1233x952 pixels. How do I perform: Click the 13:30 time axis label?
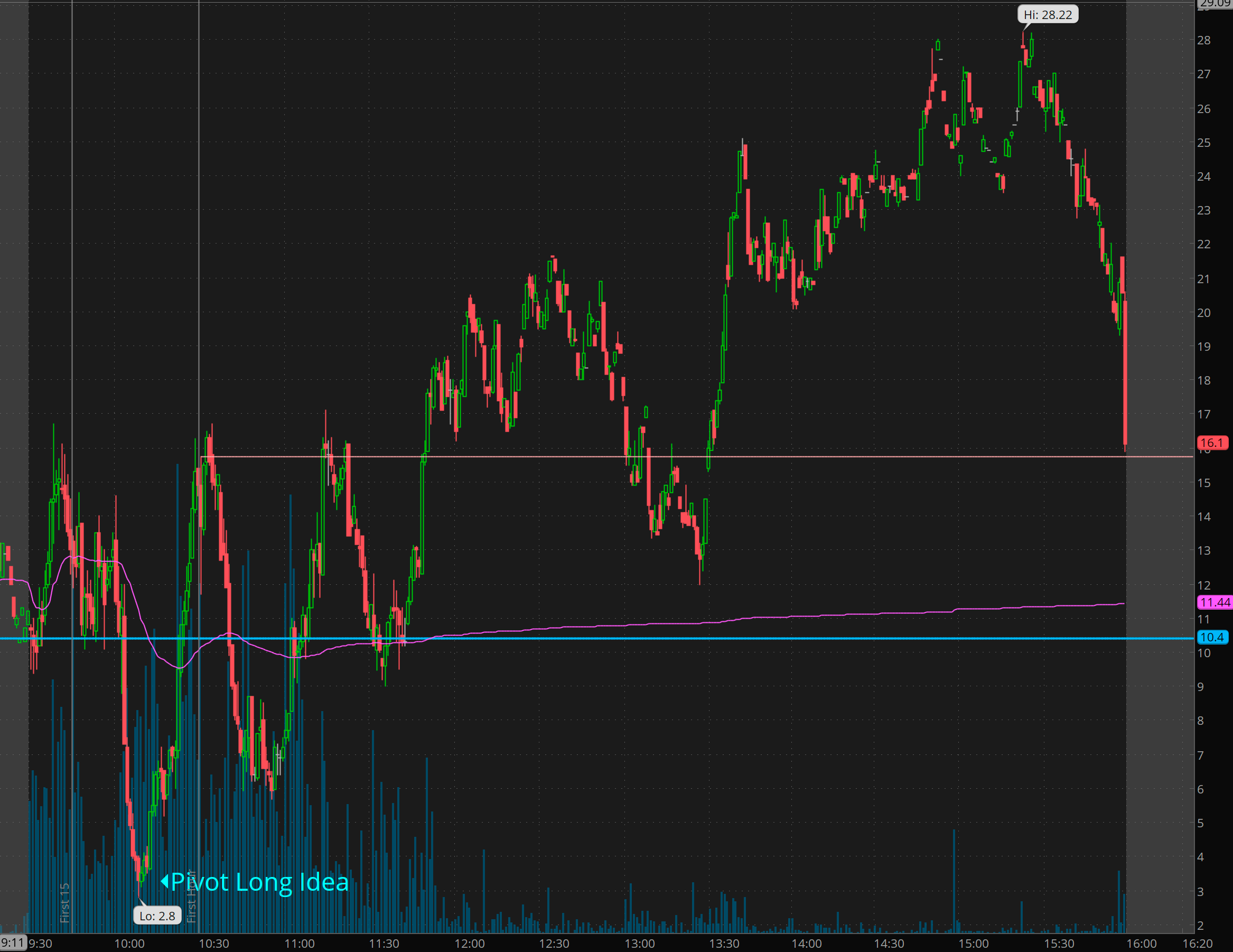tap(724, 944)
